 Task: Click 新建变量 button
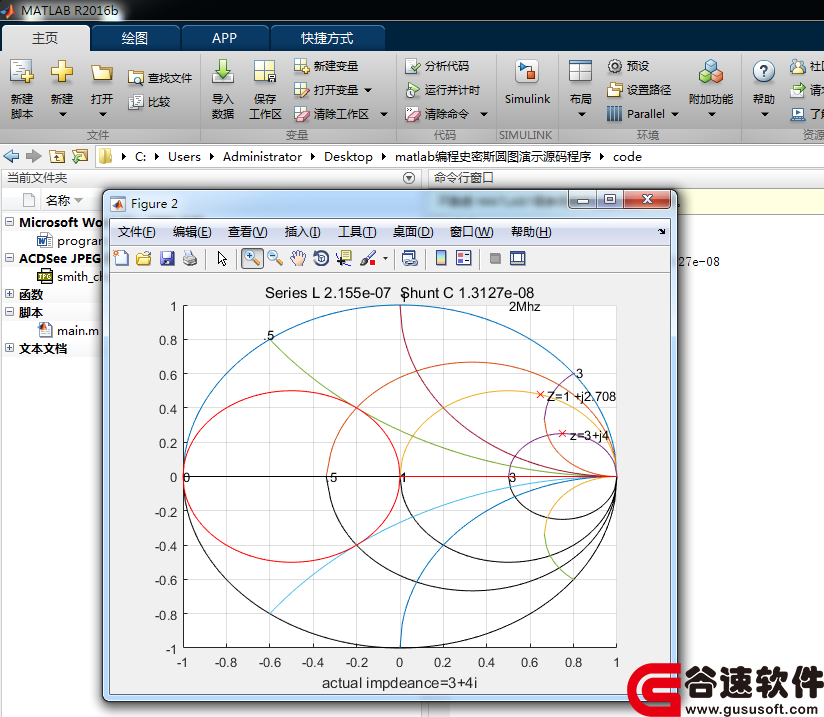point(326,66)
